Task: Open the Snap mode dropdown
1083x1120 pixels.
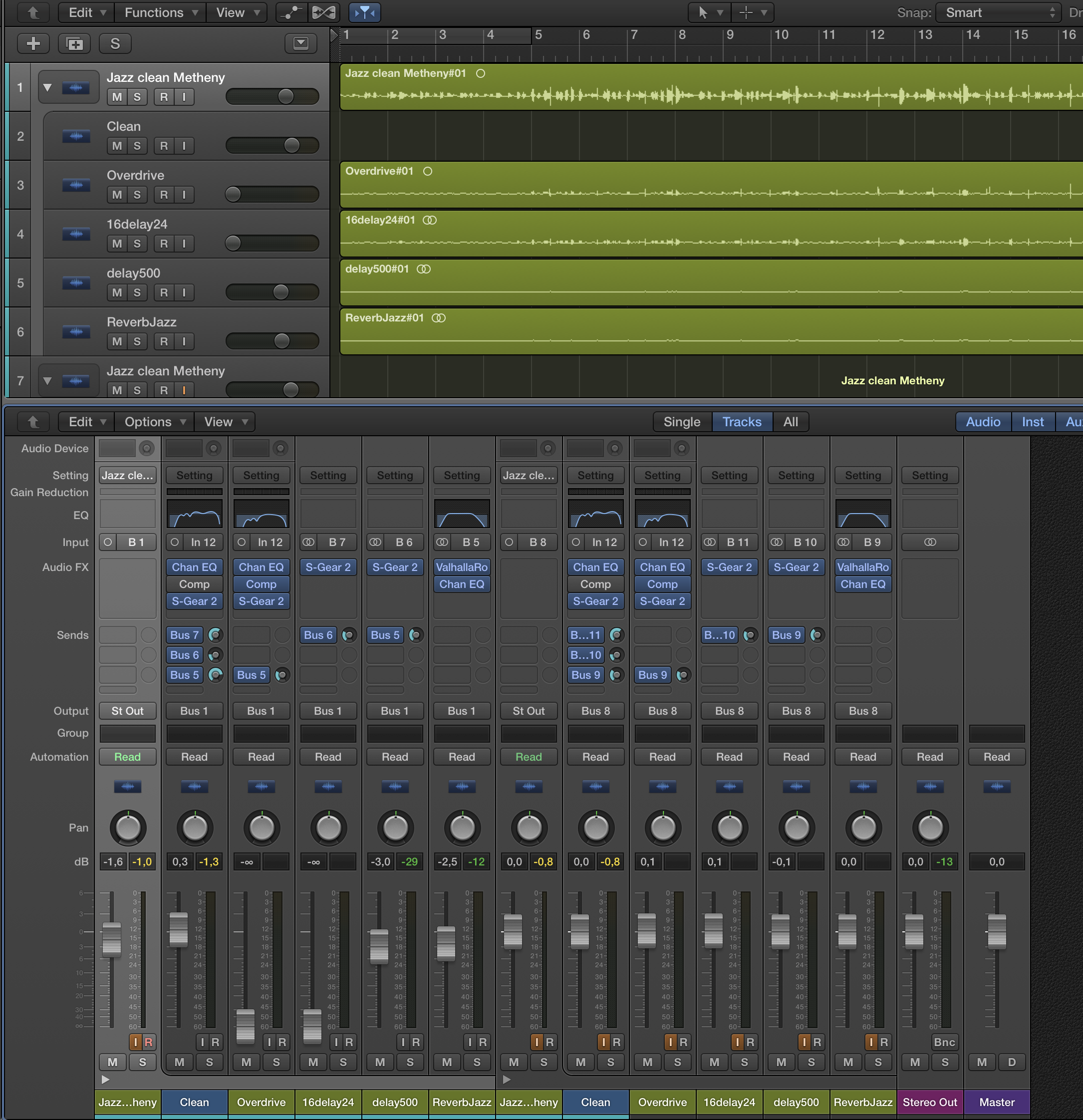Action: 997,12
